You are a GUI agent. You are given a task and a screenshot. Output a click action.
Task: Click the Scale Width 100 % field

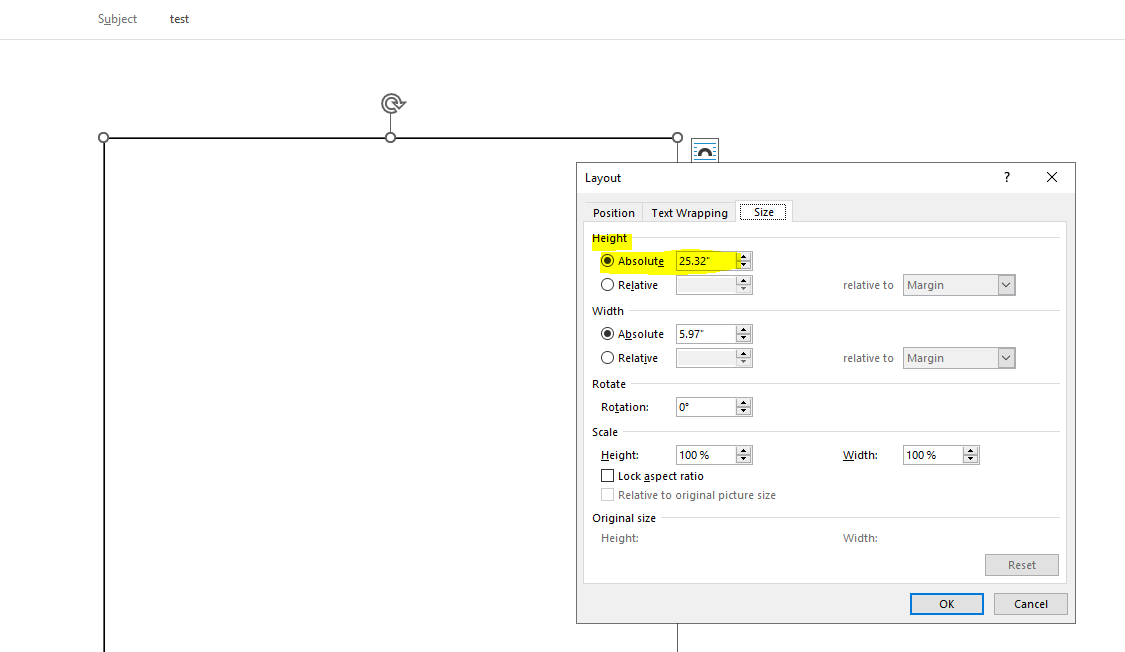pos(933,455)
